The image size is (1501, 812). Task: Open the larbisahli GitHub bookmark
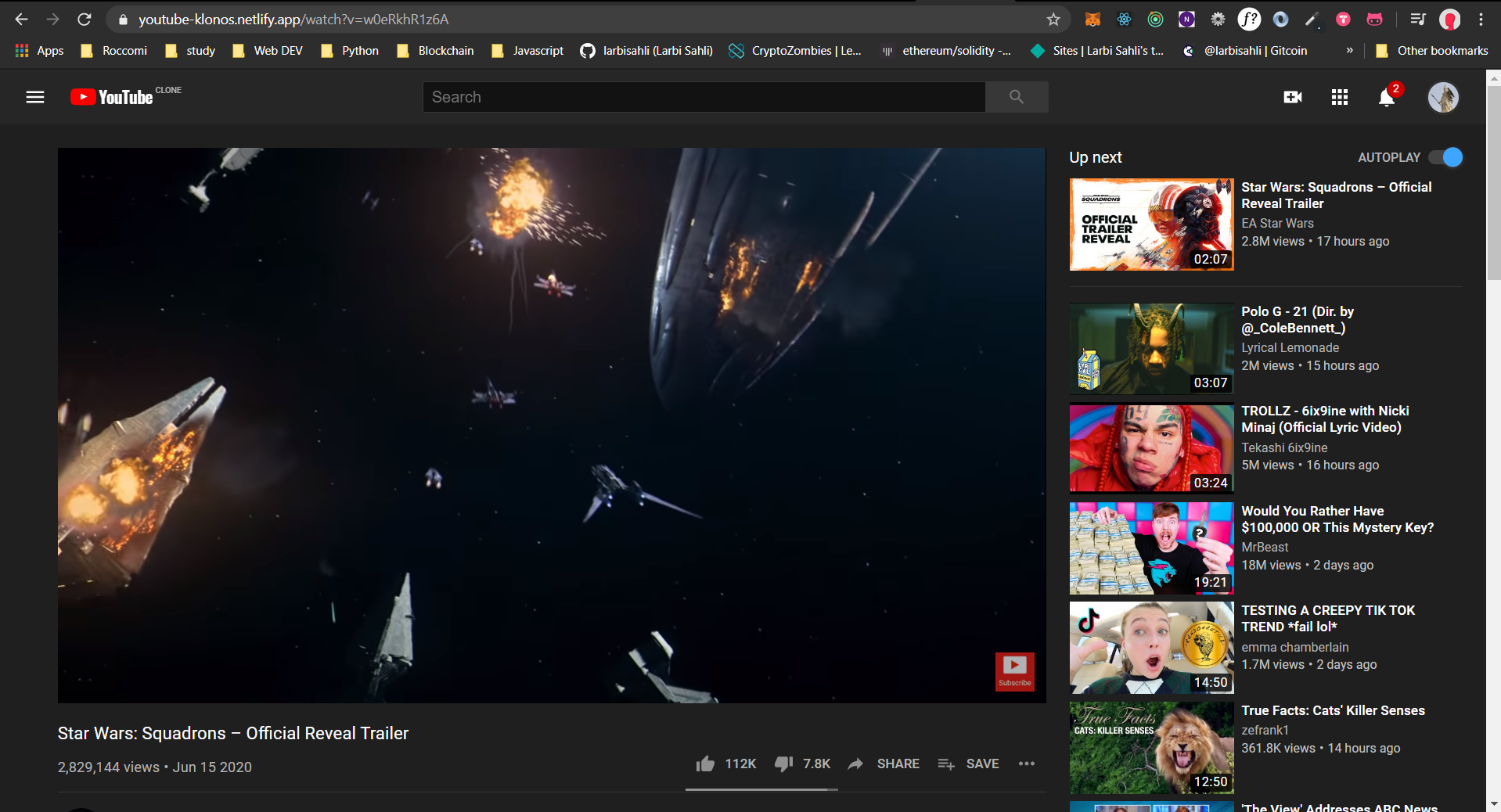click(646, 50)
